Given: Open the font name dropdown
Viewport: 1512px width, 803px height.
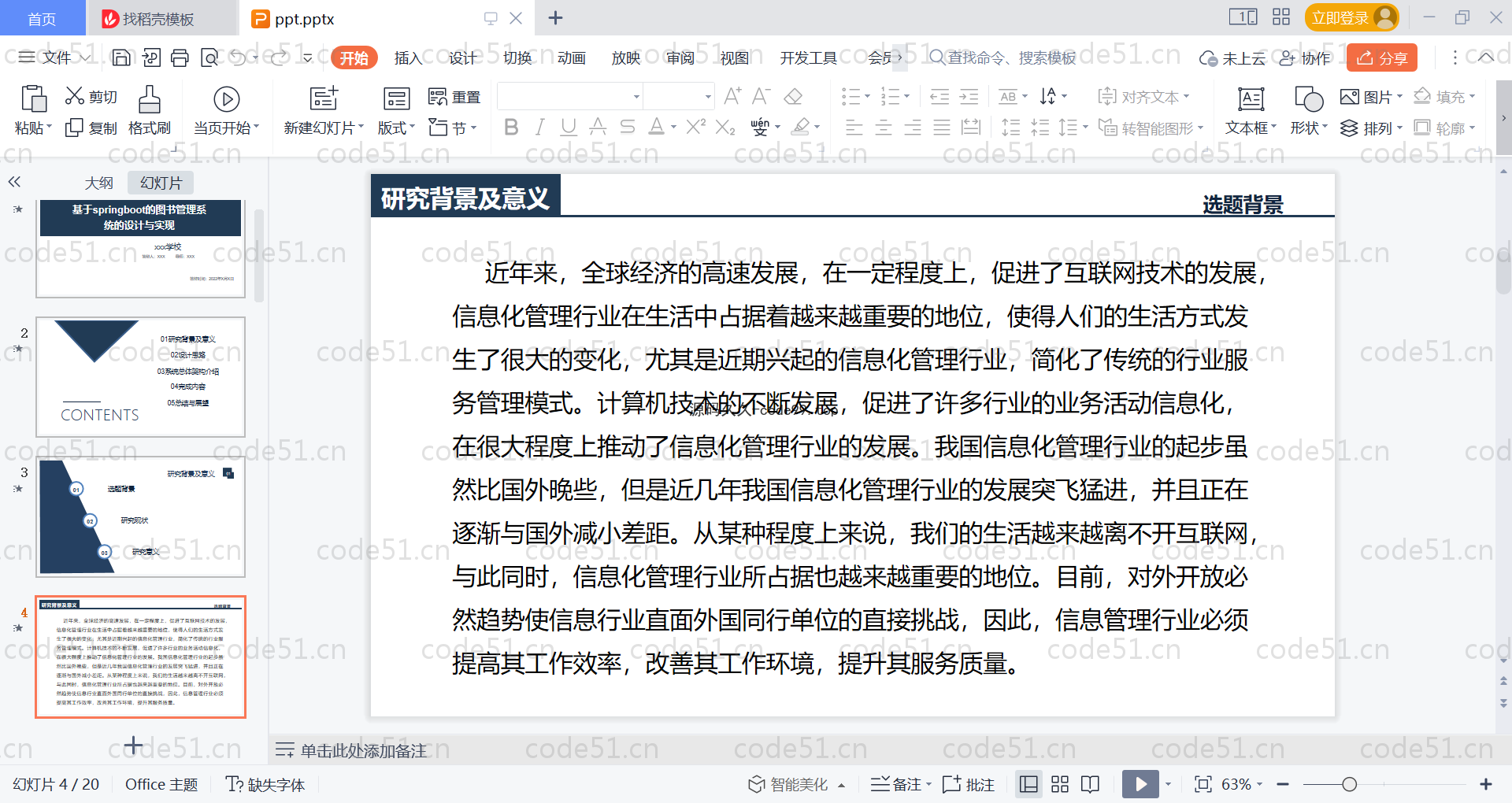Looking at the screenshot, I should pyautogui.click(x=636, y=97).
